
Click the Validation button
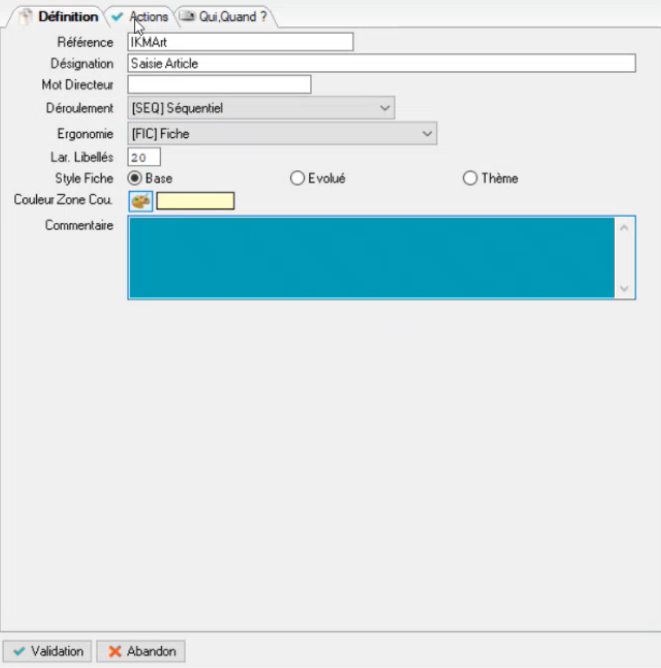coord(47,651)
